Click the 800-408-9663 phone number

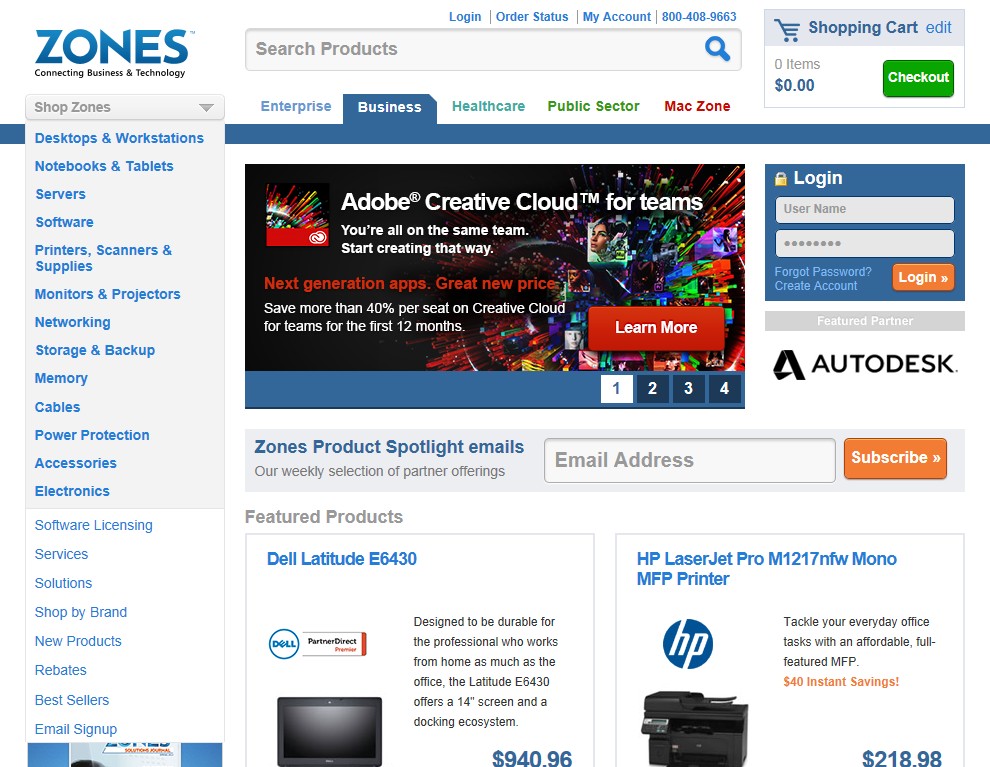[x=699, y=17]
